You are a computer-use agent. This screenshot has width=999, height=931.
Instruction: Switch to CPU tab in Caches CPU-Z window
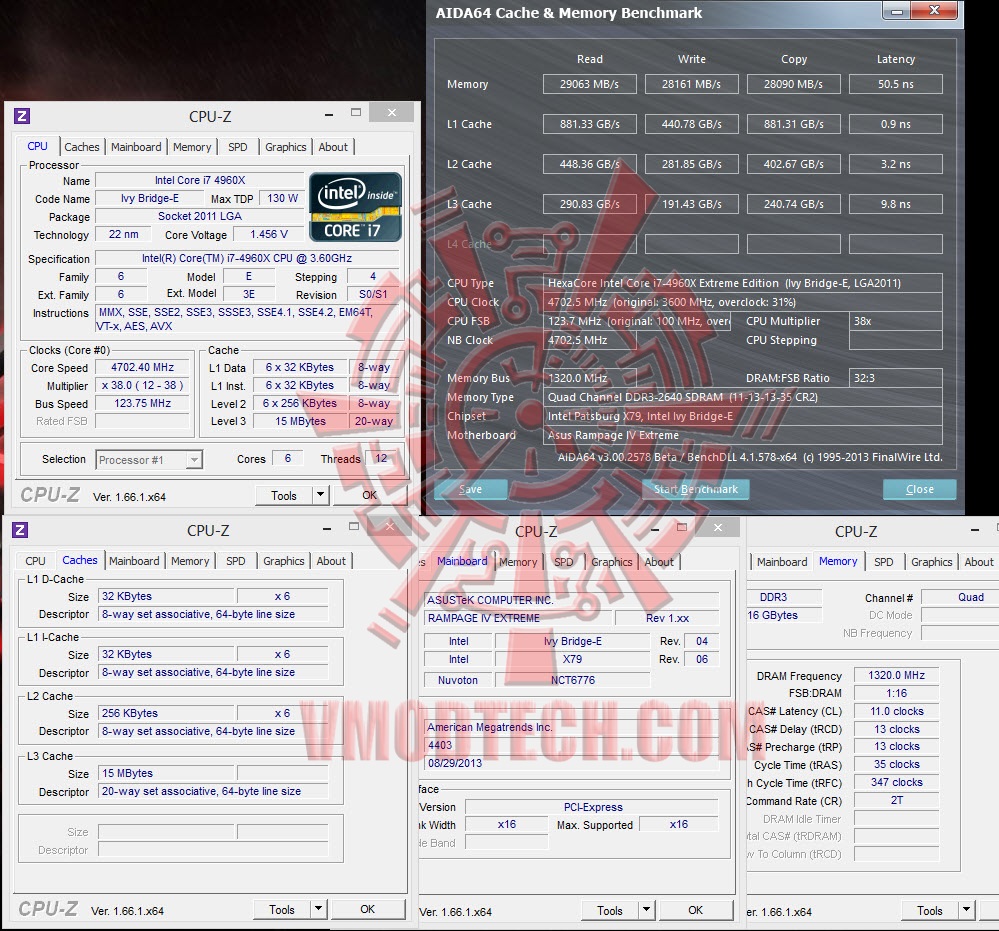[36, 561]
